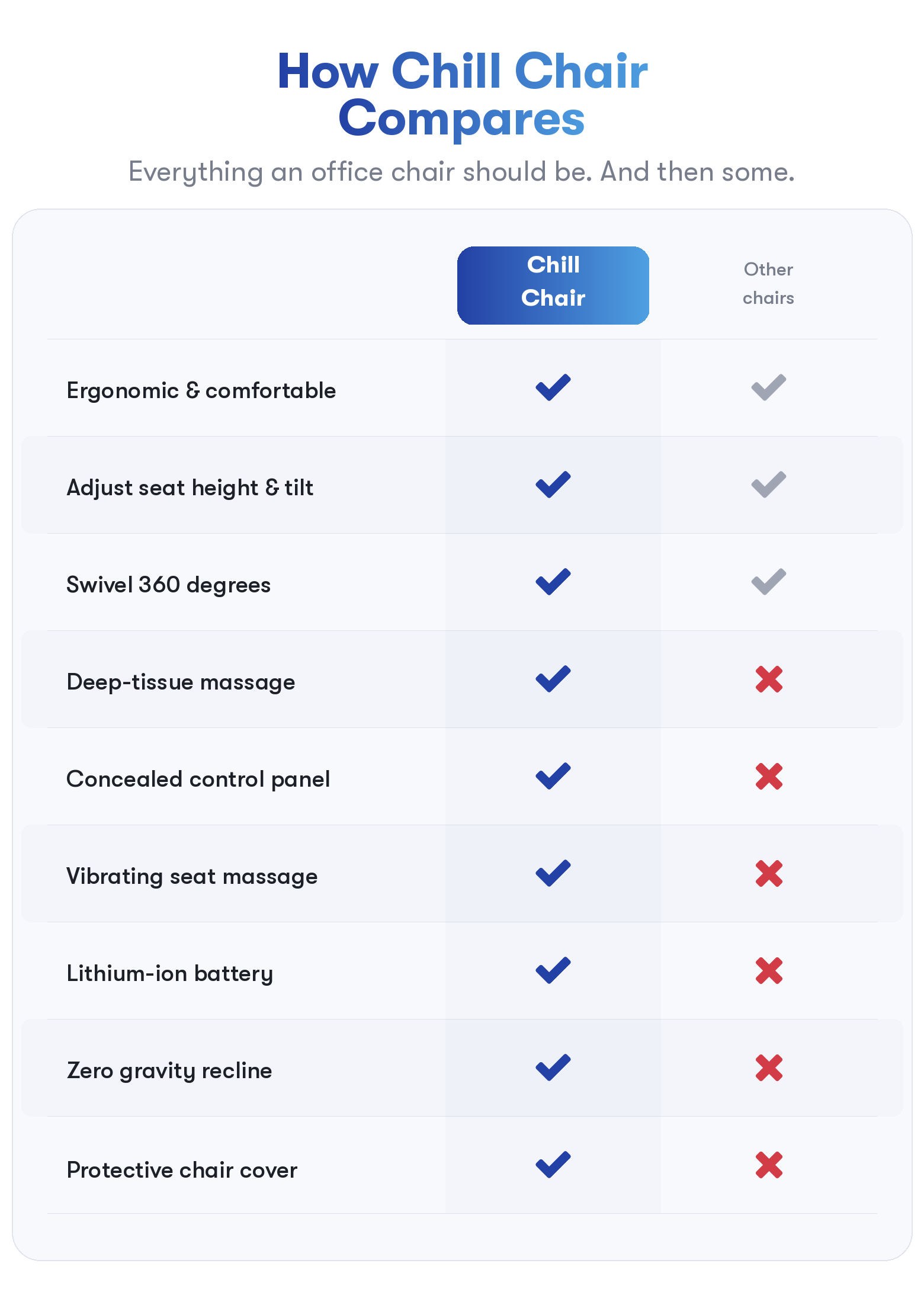
Task: Click the subtitle about office chairs
Action: tap(461, 172)
